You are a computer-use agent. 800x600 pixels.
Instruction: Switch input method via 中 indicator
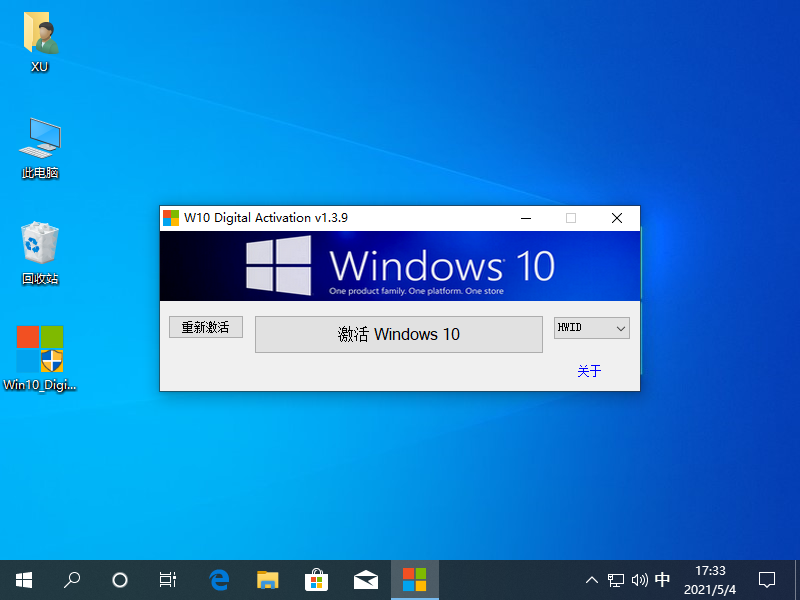point(662,580)
